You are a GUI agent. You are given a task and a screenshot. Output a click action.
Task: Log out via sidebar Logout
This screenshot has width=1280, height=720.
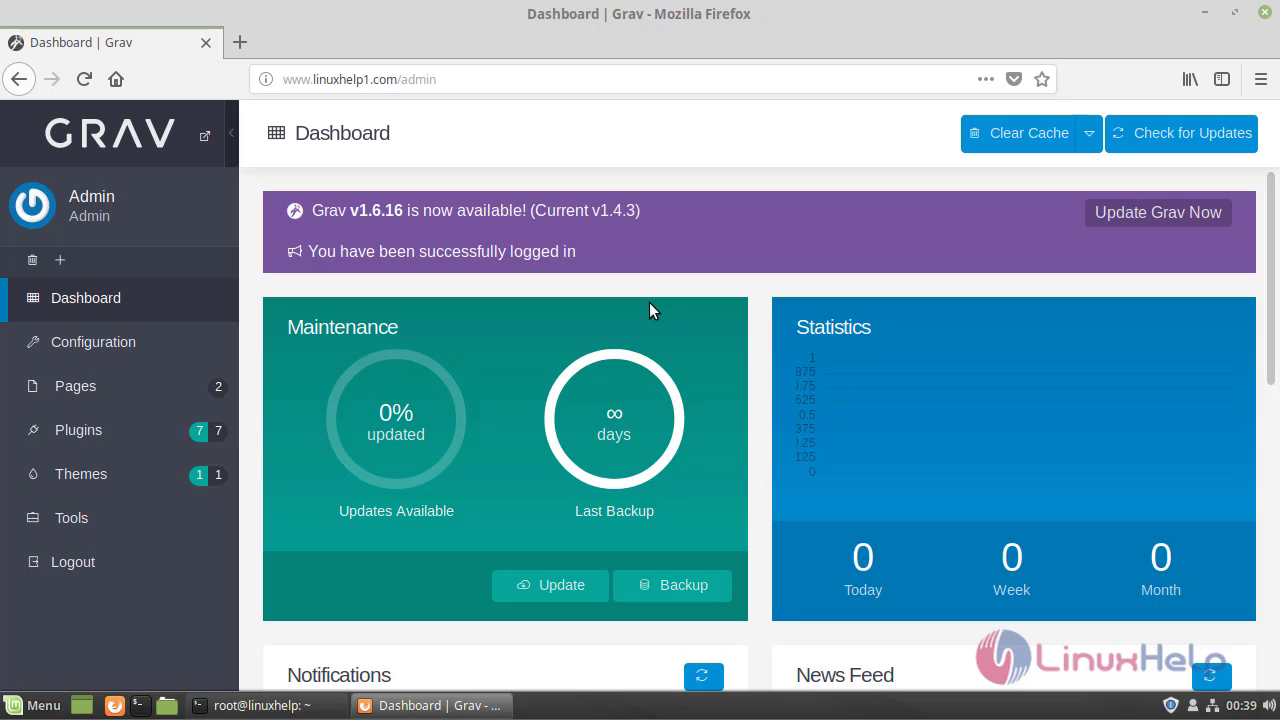pos(119,562)
